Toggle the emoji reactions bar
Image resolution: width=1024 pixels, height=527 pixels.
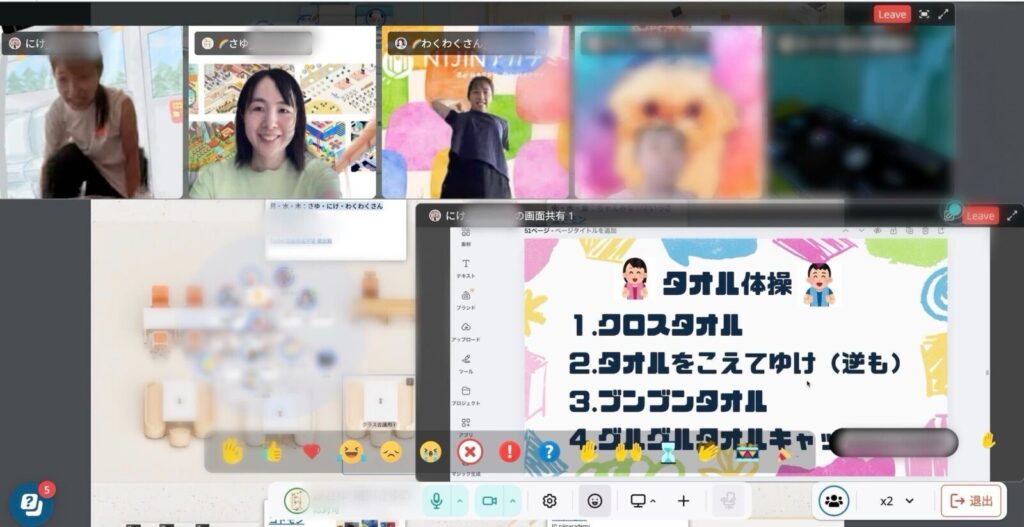coord(594,501)
